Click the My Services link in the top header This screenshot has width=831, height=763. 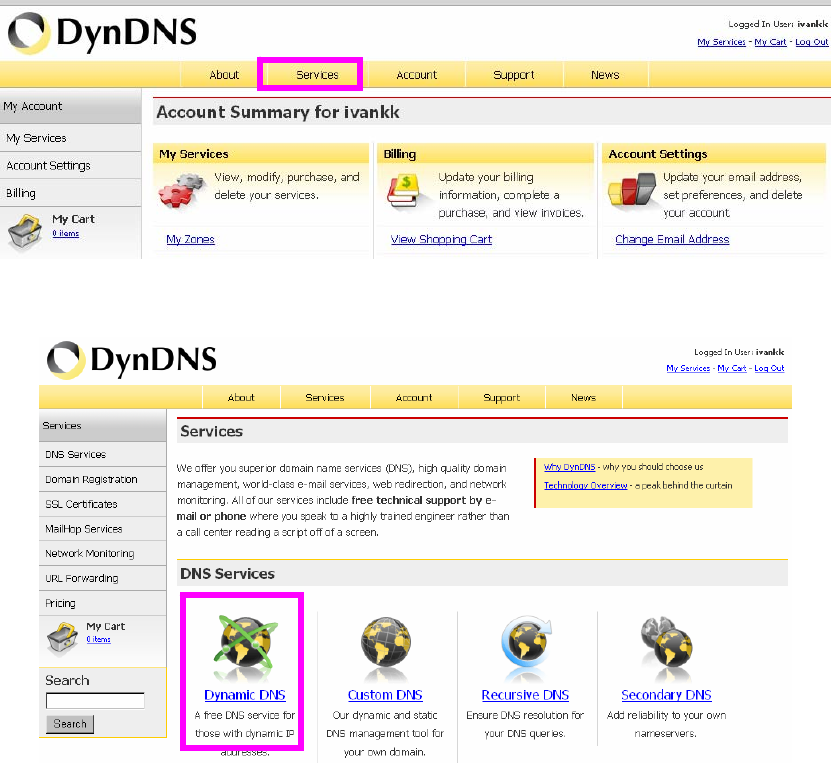point(721,42)
